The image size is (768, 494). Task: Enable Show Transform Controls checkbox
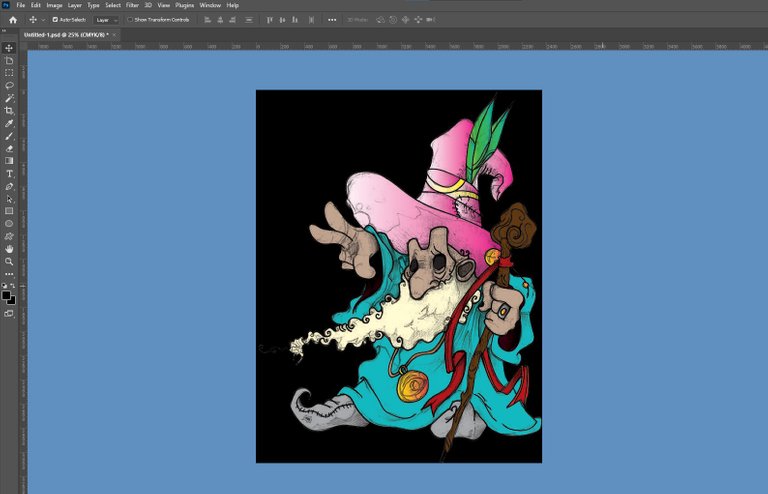(x=130, y=20)
